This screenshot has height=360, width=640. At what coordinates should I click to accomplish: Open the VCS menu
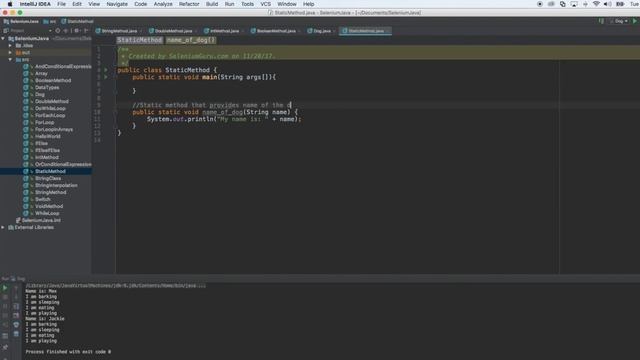265,4
